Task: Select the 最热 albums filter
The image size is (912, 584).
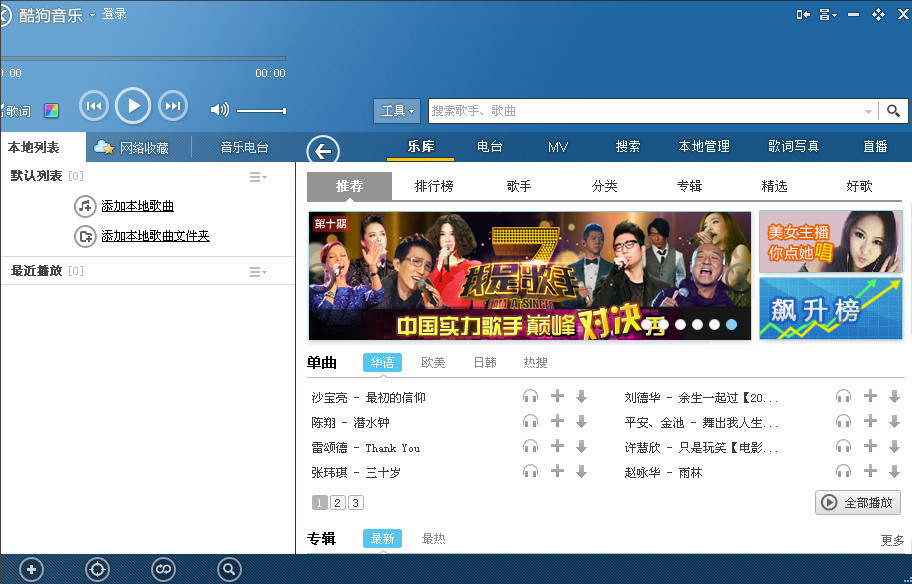Action: 433,539
